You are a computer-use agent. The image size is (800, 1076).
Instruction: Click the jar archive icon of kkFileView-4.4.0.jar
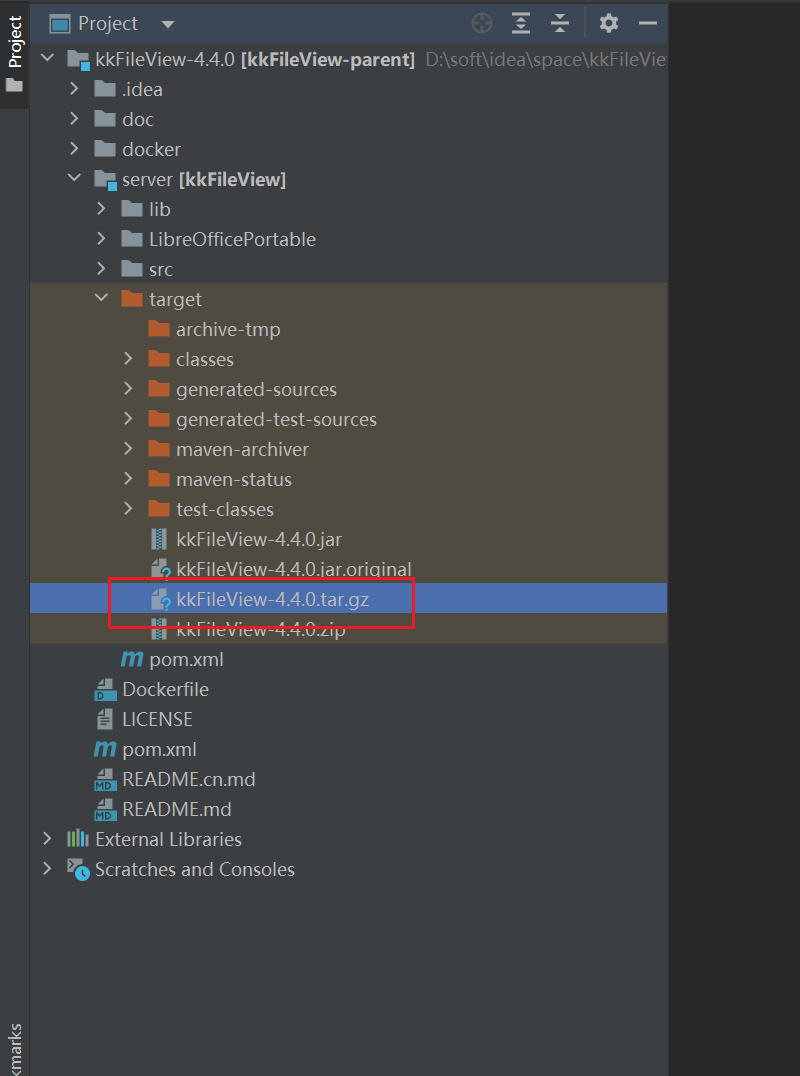[159, 539]
